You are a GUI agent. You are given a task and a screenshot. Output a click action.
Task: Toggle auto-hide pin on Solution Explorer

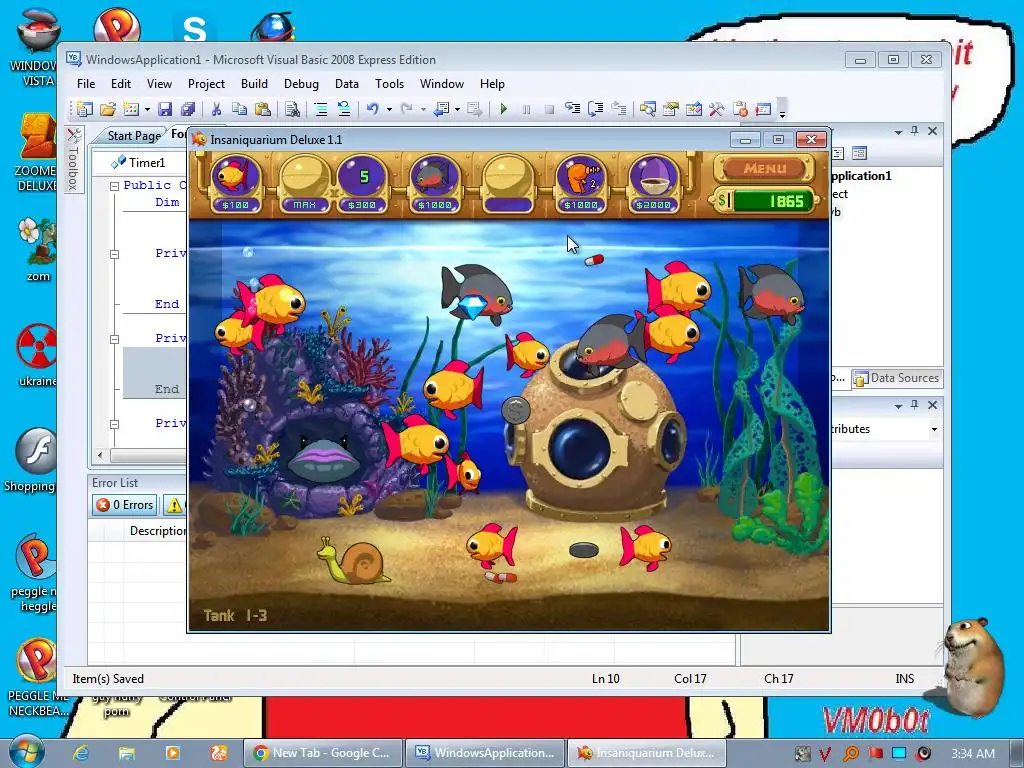(x=915, y=131)
